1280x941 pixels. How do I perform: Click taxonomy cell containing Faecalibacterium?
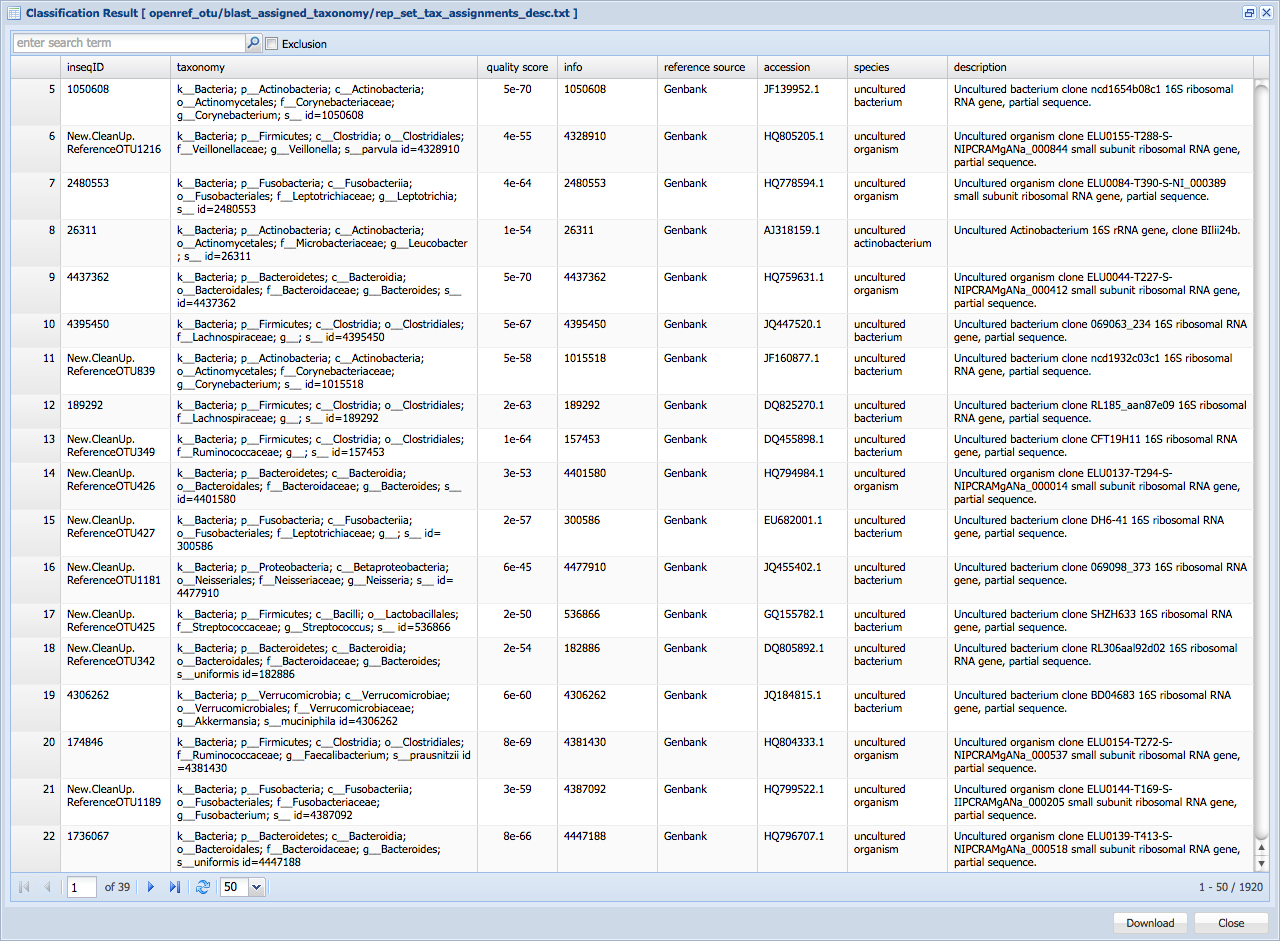point(324,755)
